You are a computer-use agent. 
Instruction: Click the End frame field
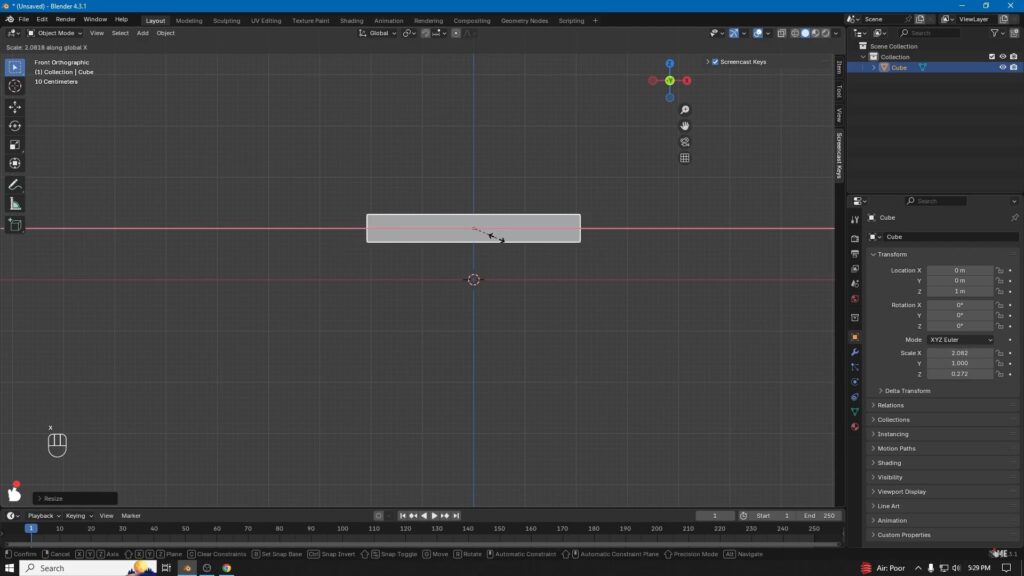[x=820, y=516]
